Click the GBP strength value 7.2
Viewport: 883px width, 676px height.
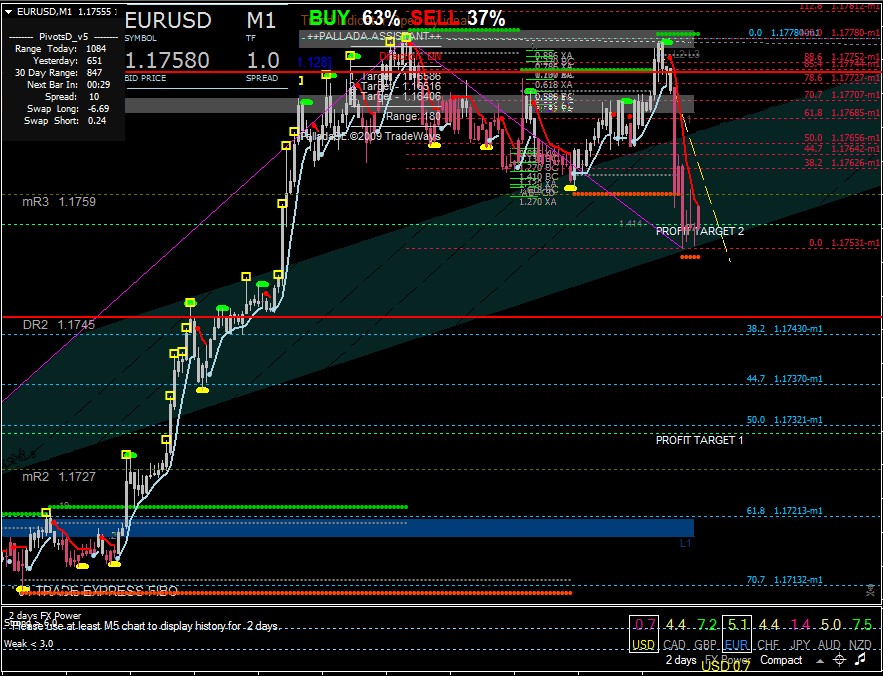706,625
